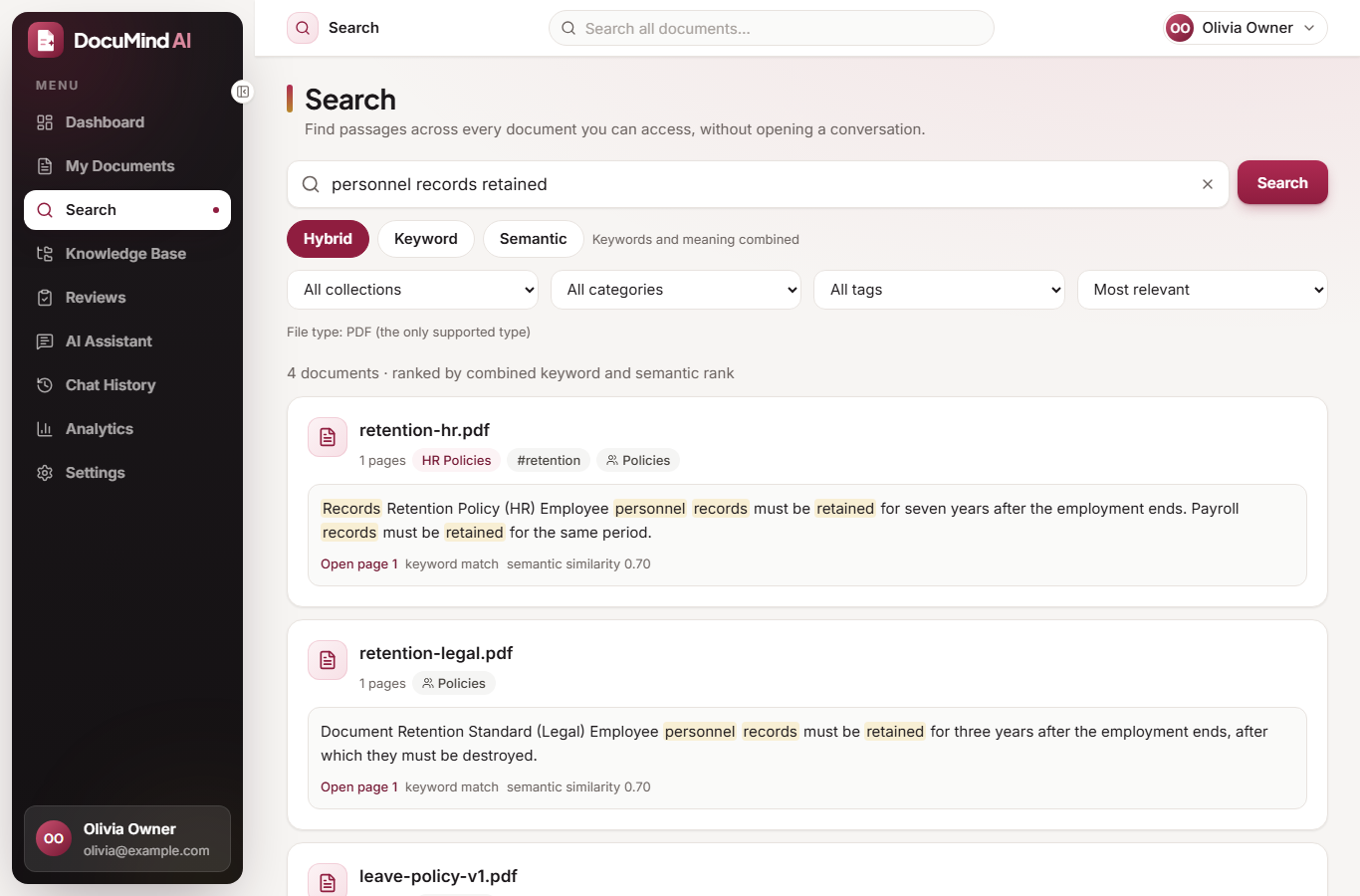Open the All collections dropdown
Screen dimensions: 1360x896
412,290
